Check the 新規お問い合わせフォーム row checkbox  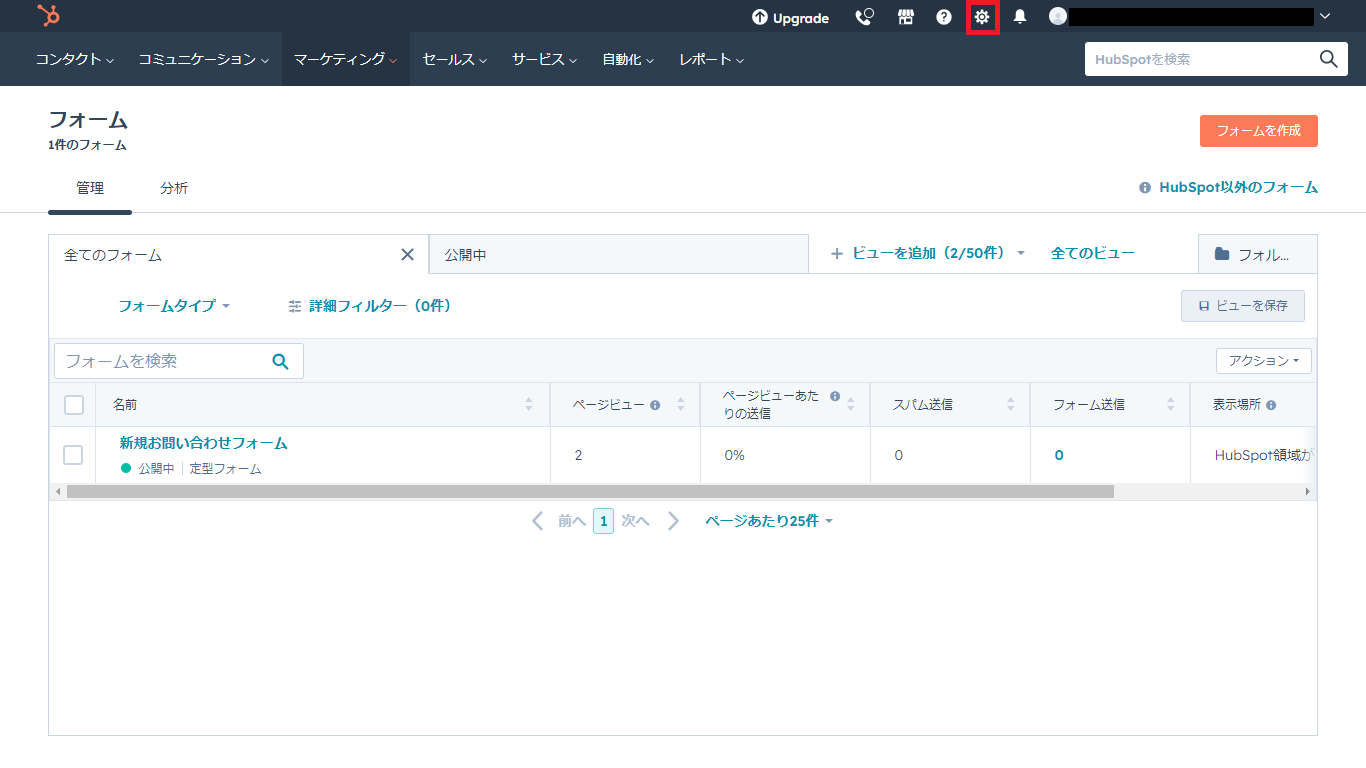pyautogui.click(x=73, y=454)
